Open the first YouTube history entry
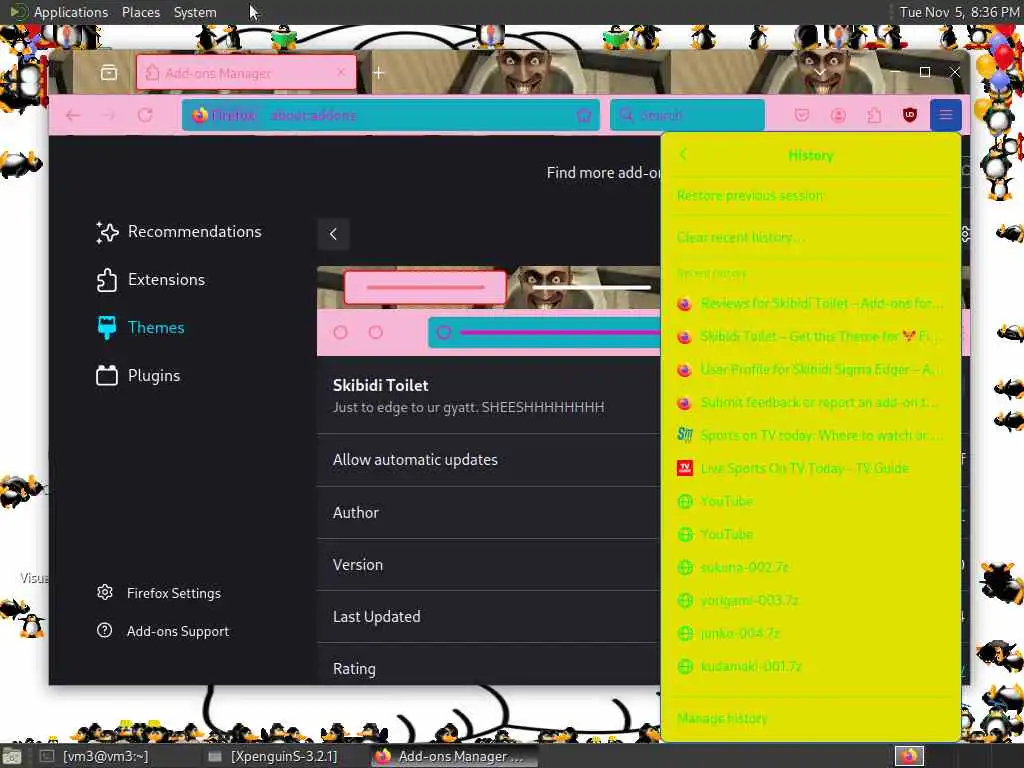1024x768 pixels. (x=810, y=502)
